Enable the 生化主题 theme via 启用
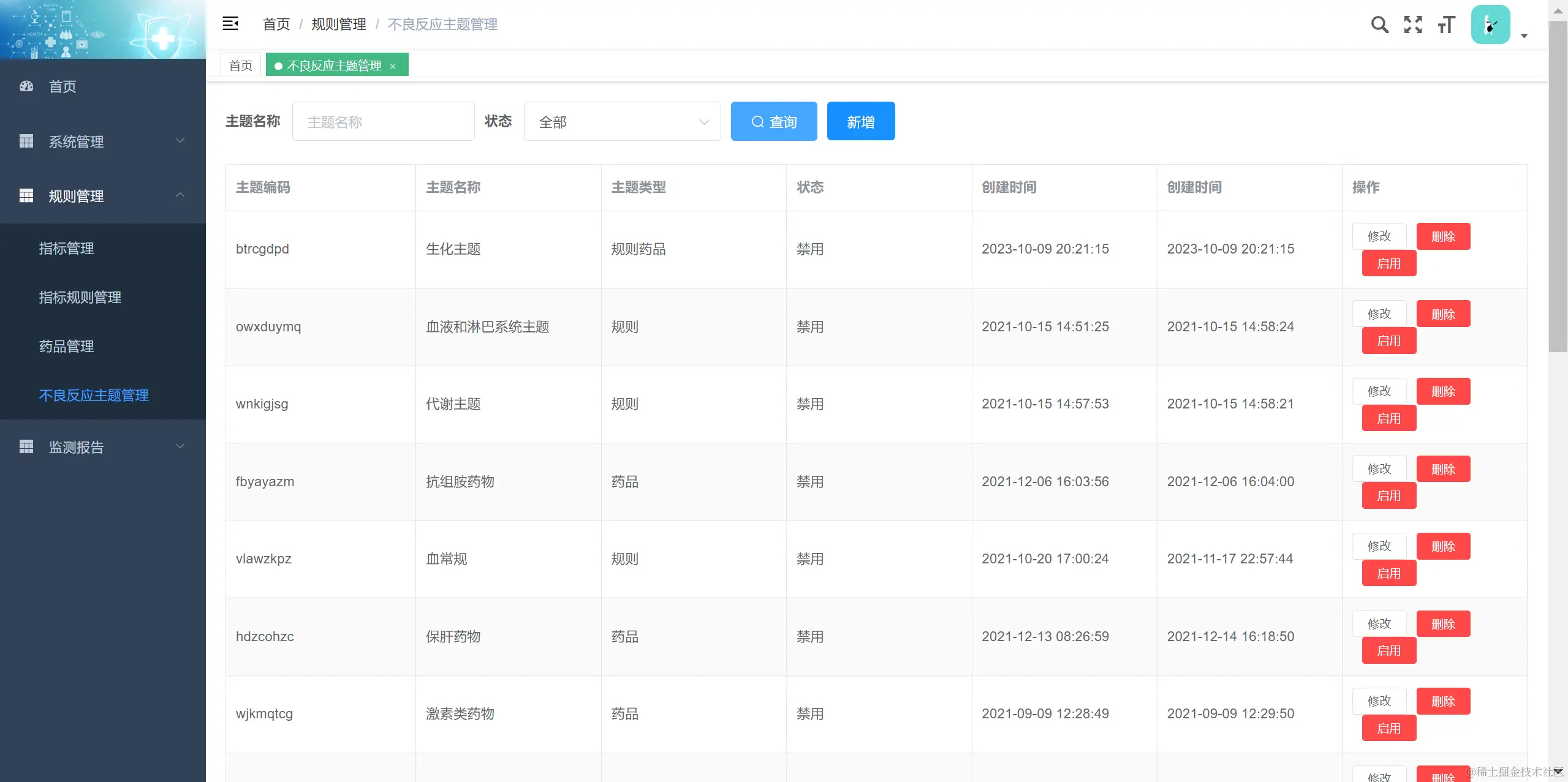 pos(1388,263)
